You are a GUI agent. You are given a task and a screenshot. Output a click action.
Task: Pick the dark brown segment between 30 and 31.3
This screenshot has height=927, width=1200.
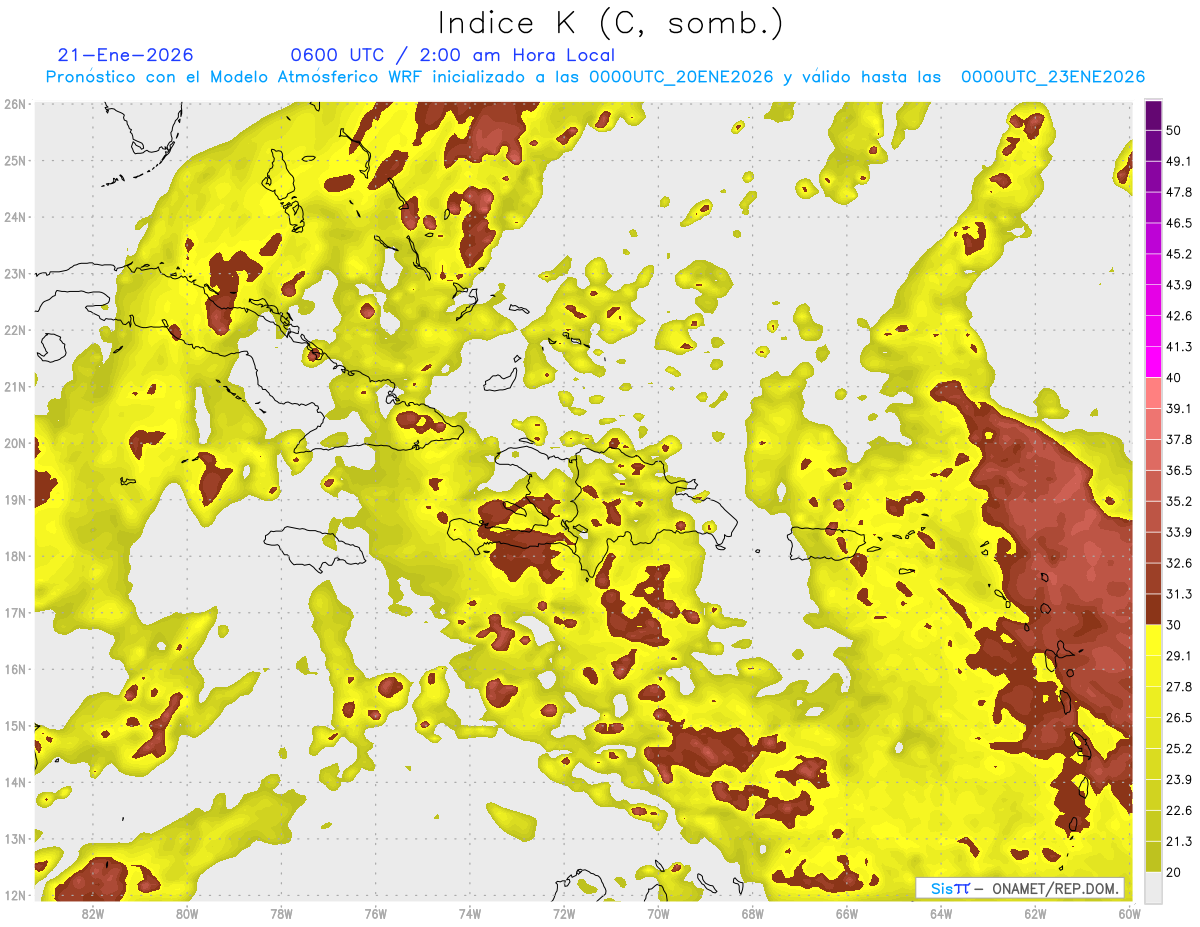(1154, 609)
